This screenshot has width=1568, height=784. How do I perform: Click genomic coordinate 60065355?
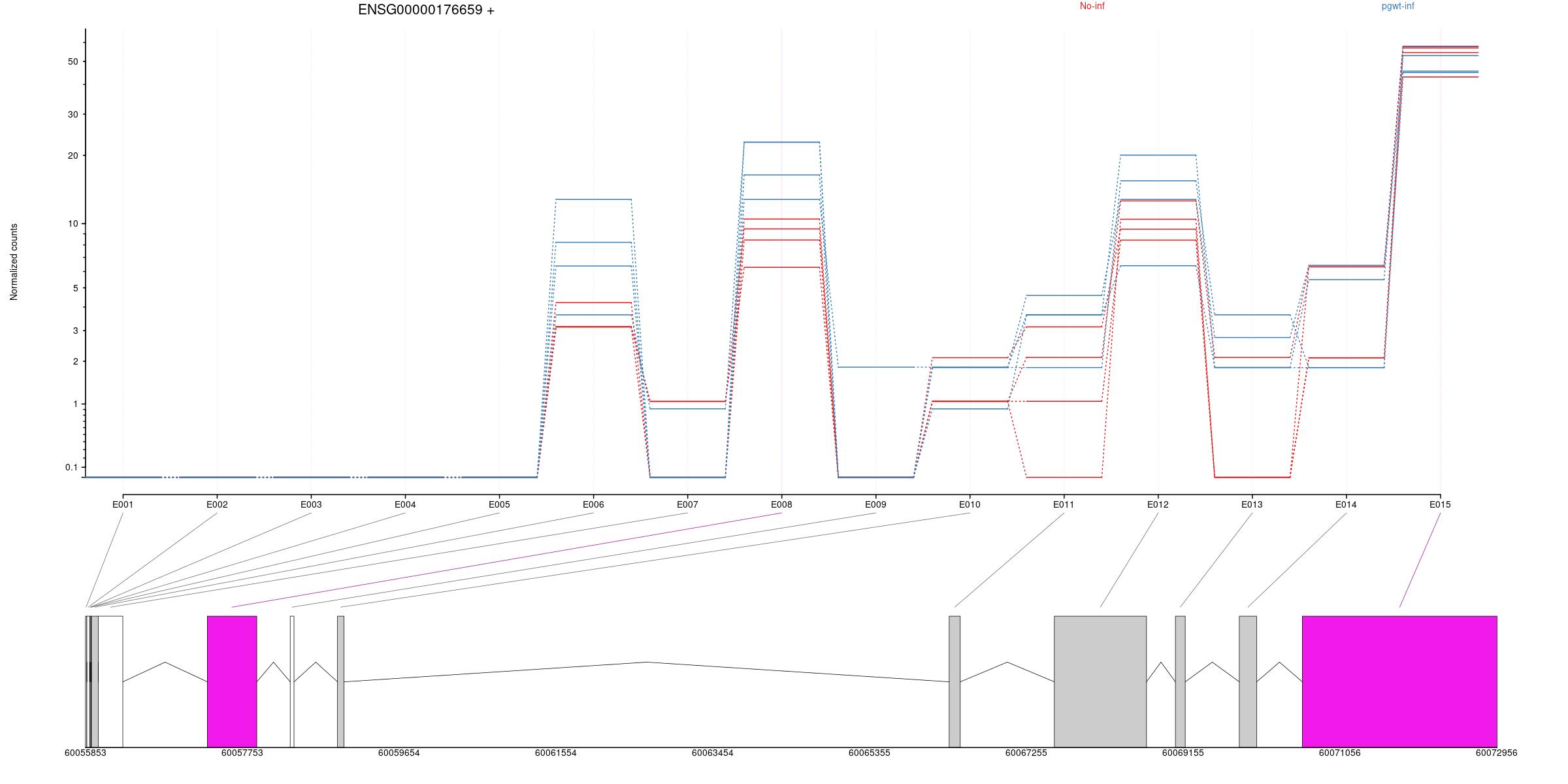pyautogui.click(x=870, y=753)
